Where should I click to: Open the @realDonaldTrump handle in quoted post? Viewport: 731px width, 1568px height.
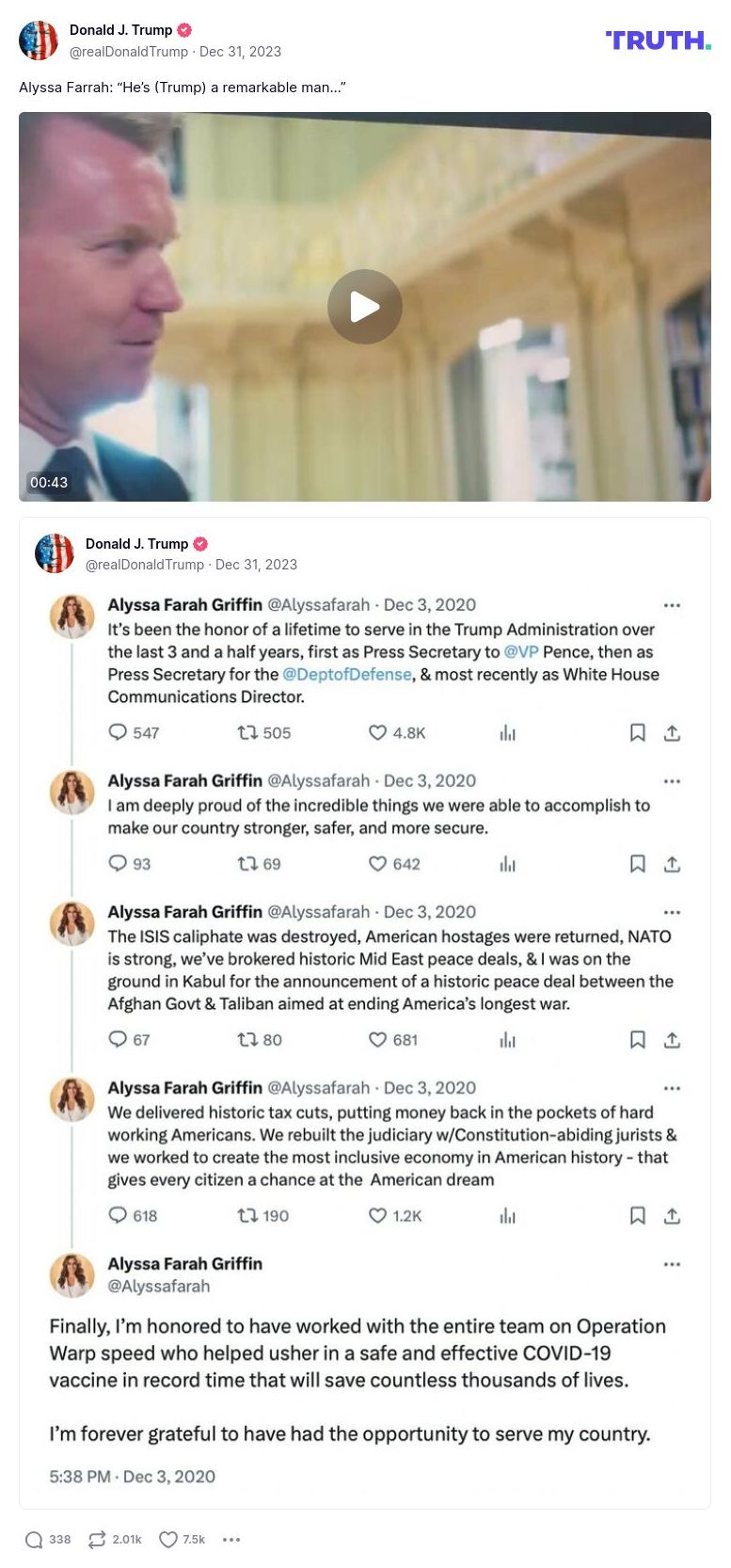pyautogui.click(x=144, y=565)
